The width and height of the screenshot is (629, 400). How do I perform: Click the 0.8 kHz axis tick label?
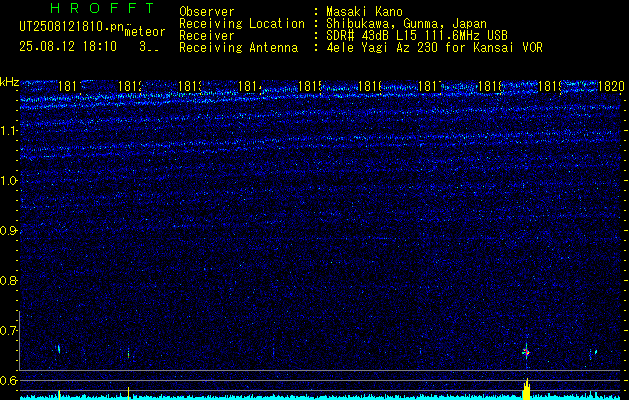point(10,280)
